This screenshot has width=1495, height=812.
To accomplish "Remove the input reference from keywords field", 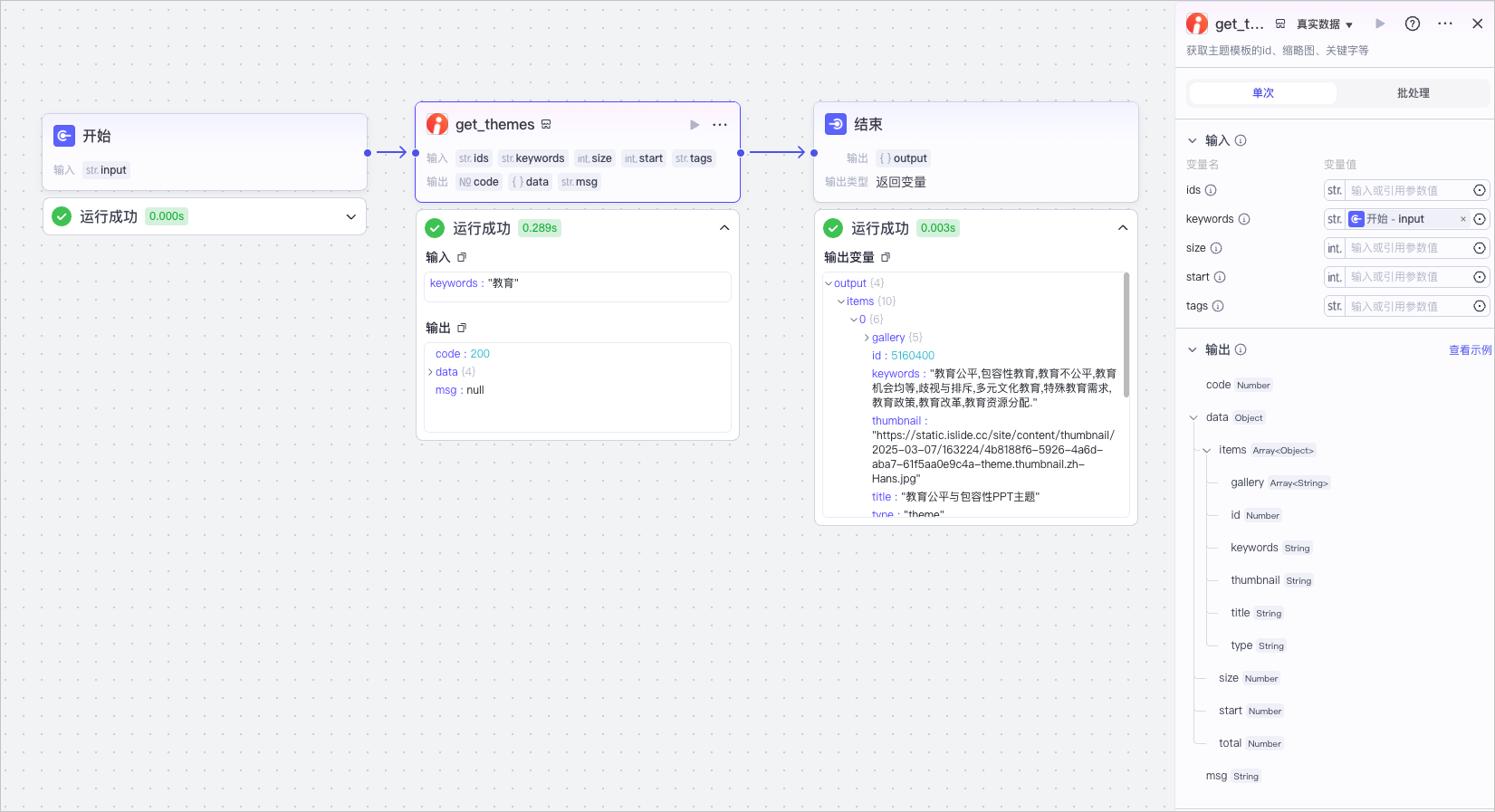I will 1462,219.
